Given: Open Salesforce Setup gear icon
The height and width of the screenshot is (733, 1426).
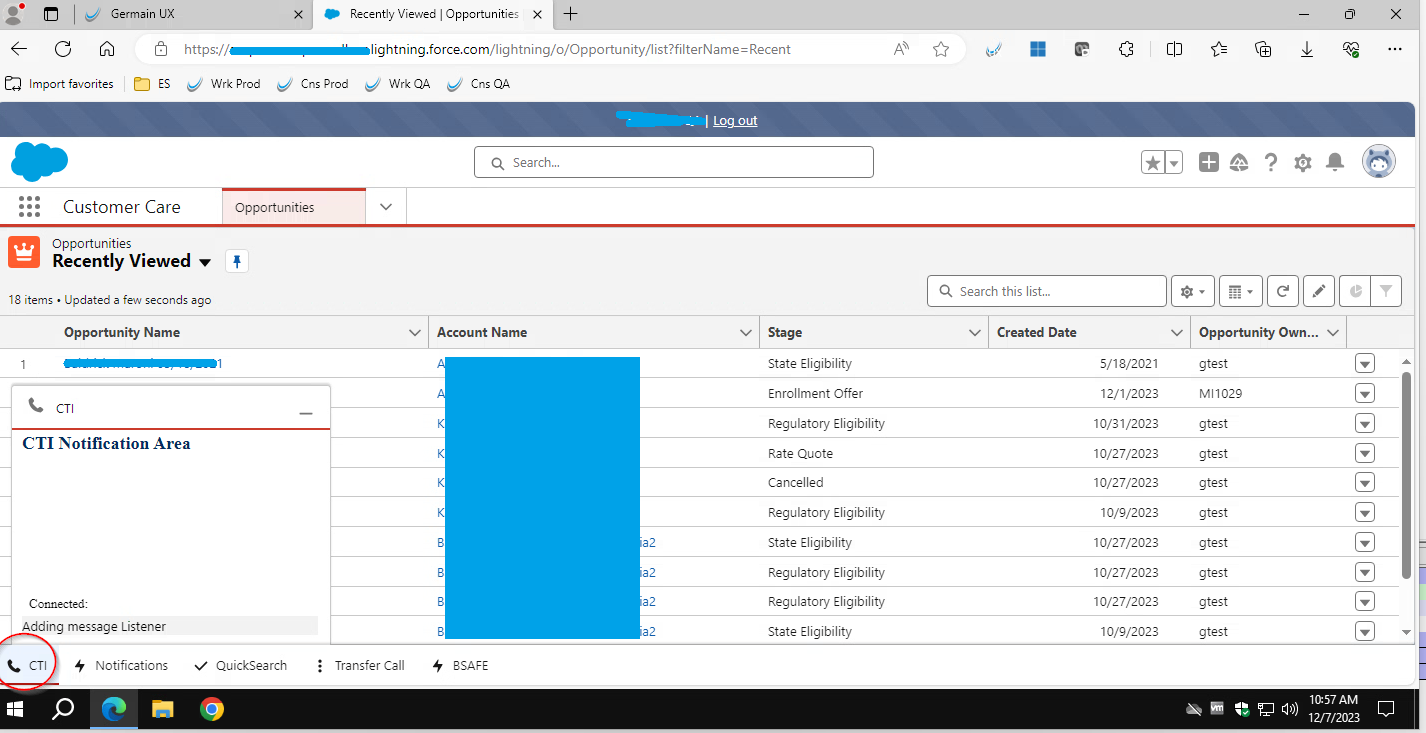Looking at the screenshot, I should click(x=1302, y=162).
